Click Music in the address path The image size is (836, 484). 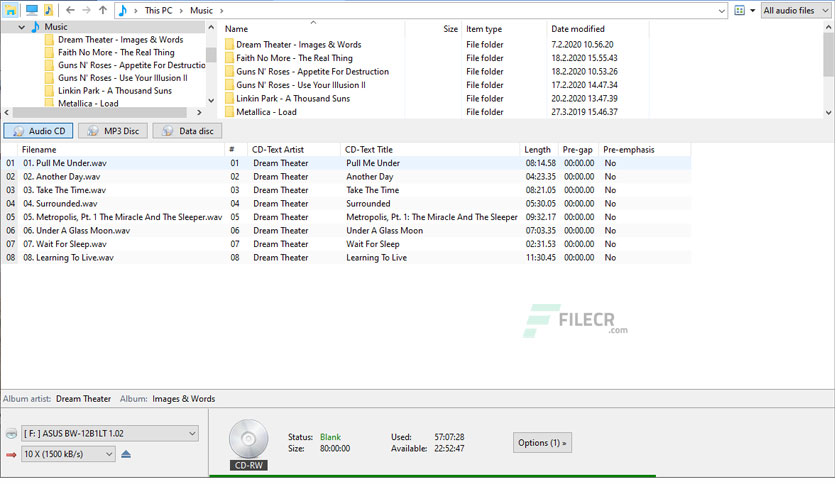click(x=201, y=10)
